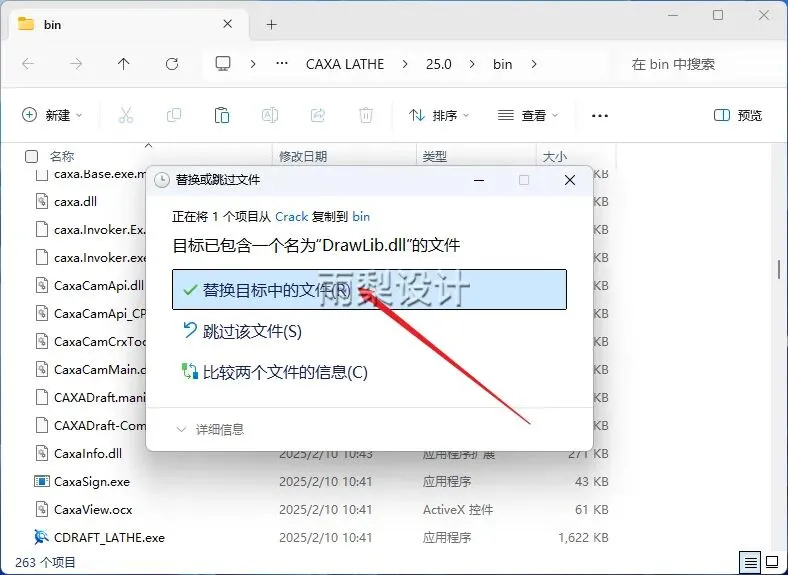Select the CaxaCamCrxToo file row
The image size is (788, 575).
point(90,342)
